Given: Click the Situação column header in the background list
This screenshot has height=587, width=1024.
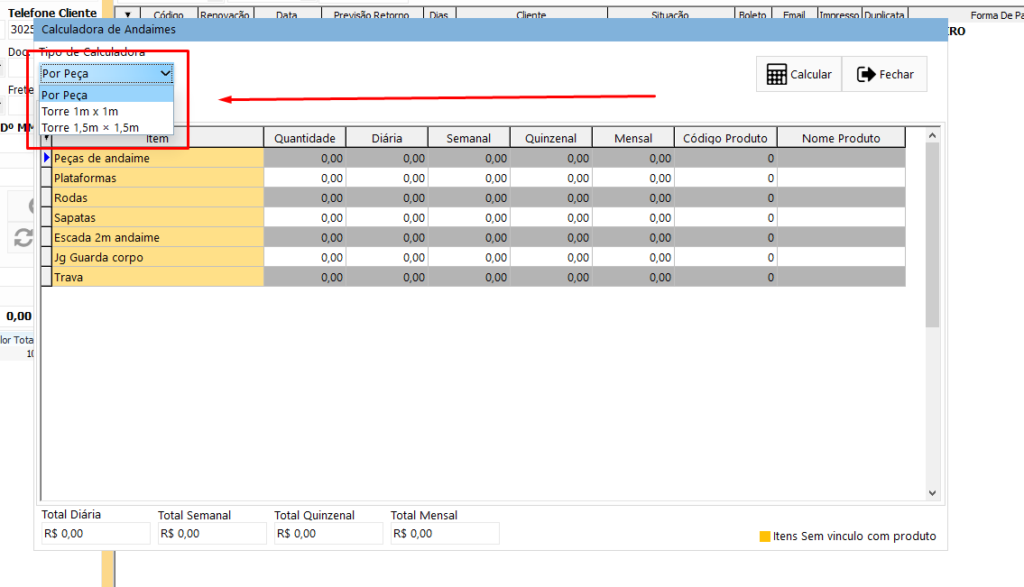Looking at the screenshot, I should (670, 14).
